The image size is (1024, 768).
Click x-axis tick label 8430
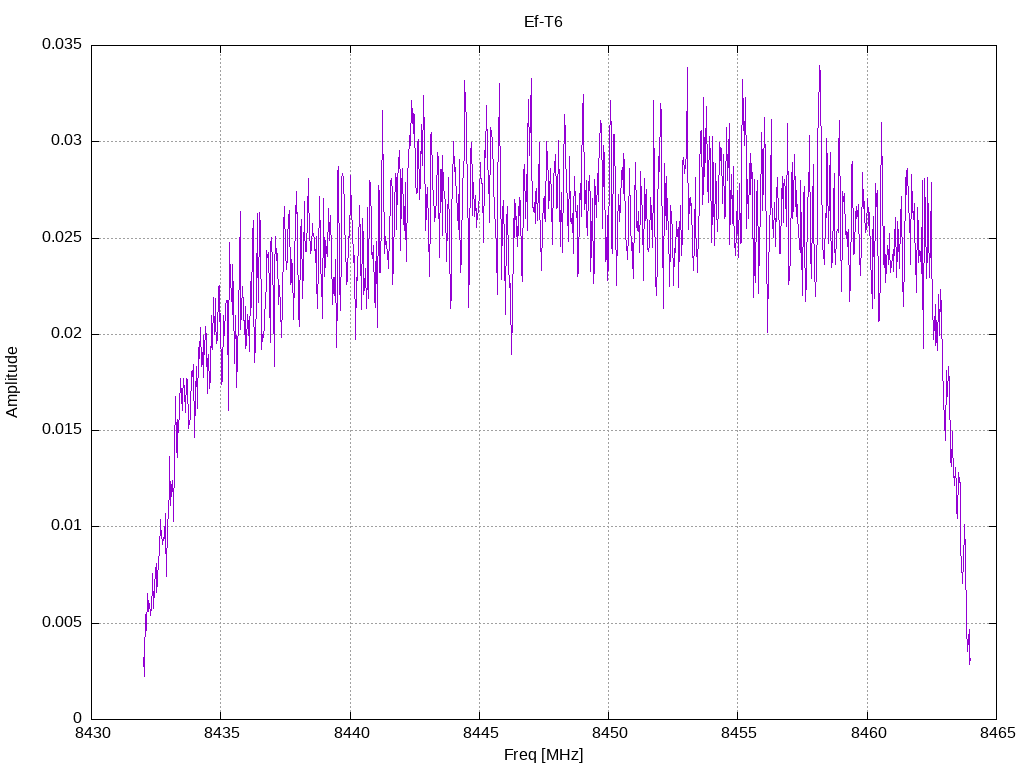coord(93,733)
